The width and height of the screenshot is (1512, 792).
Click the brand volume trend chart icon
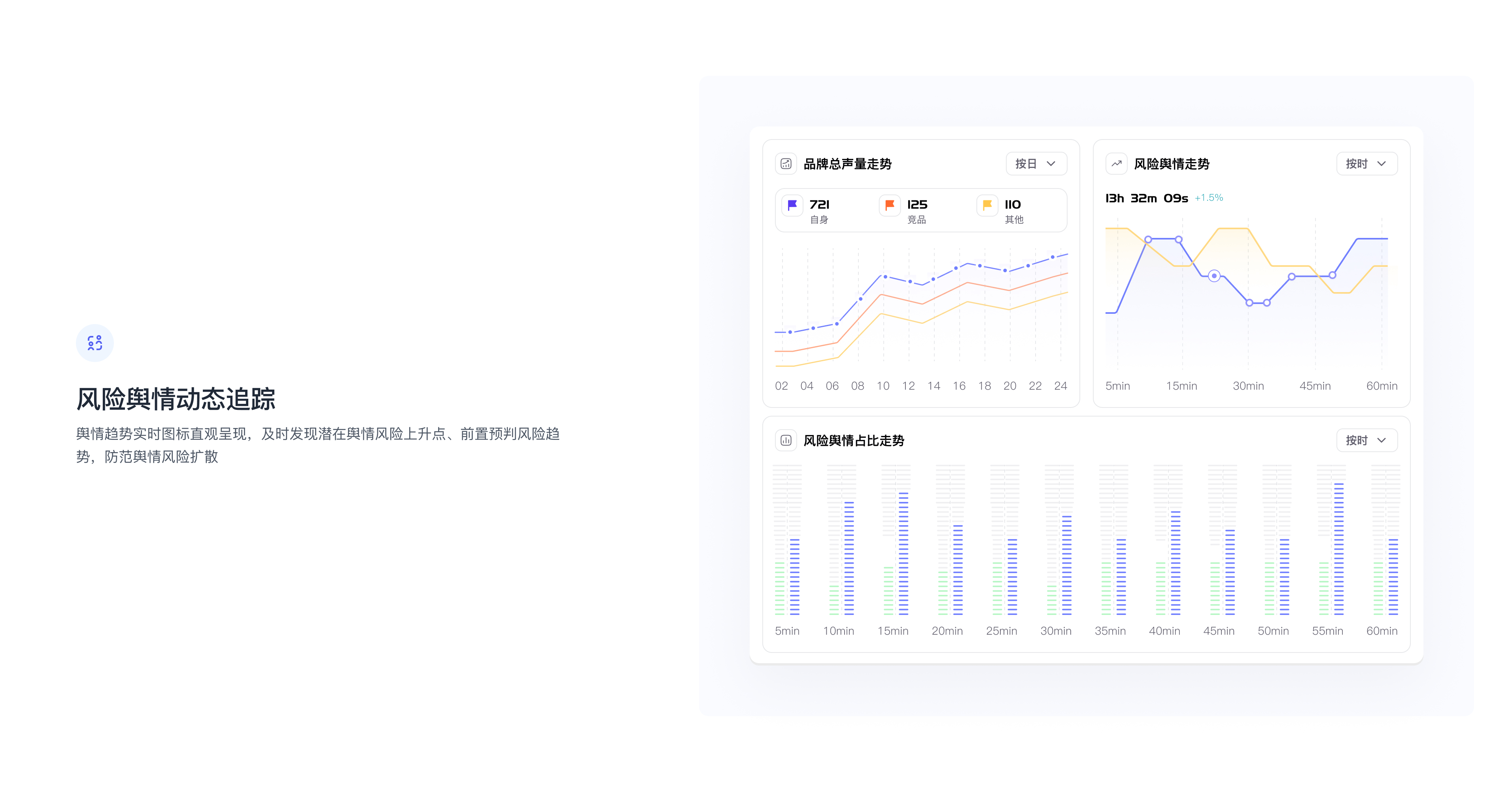786,164
